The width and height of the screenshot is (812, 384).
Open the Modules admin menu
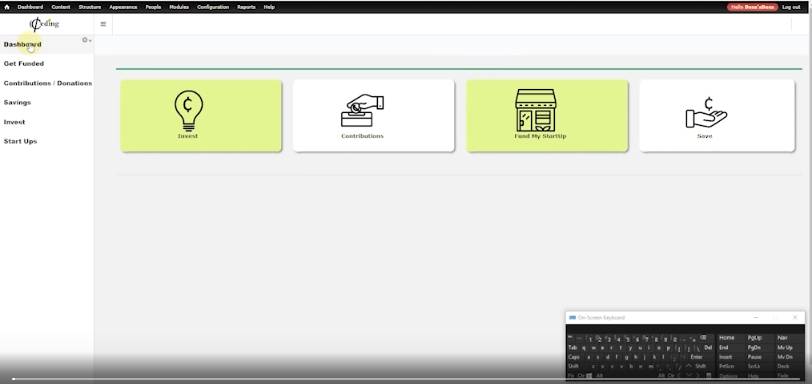179,7
